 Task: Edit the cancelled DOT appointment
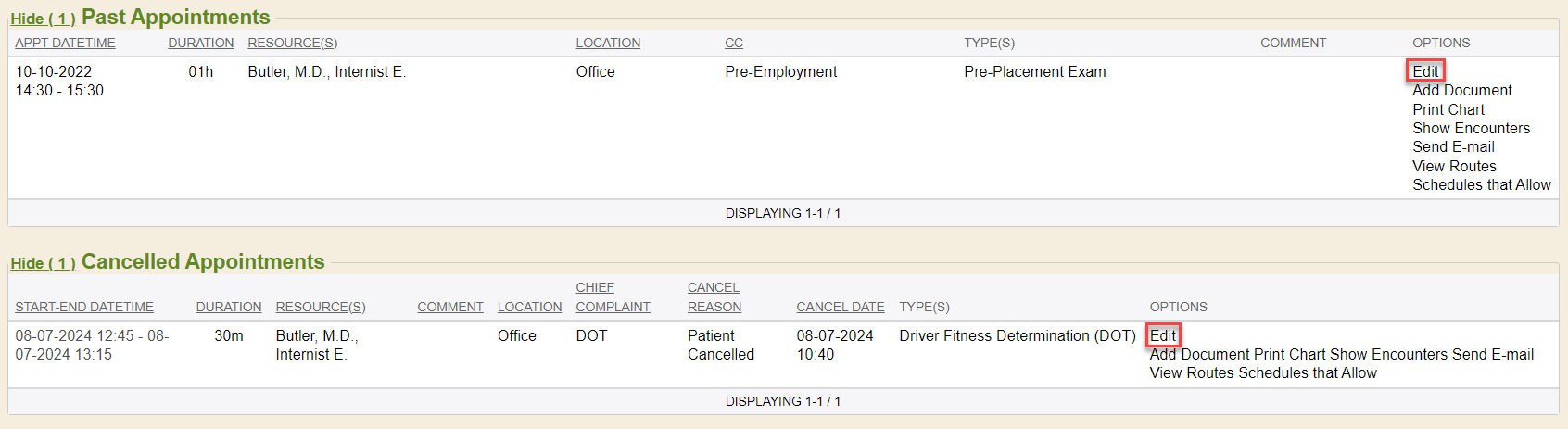coord(1163,335)
